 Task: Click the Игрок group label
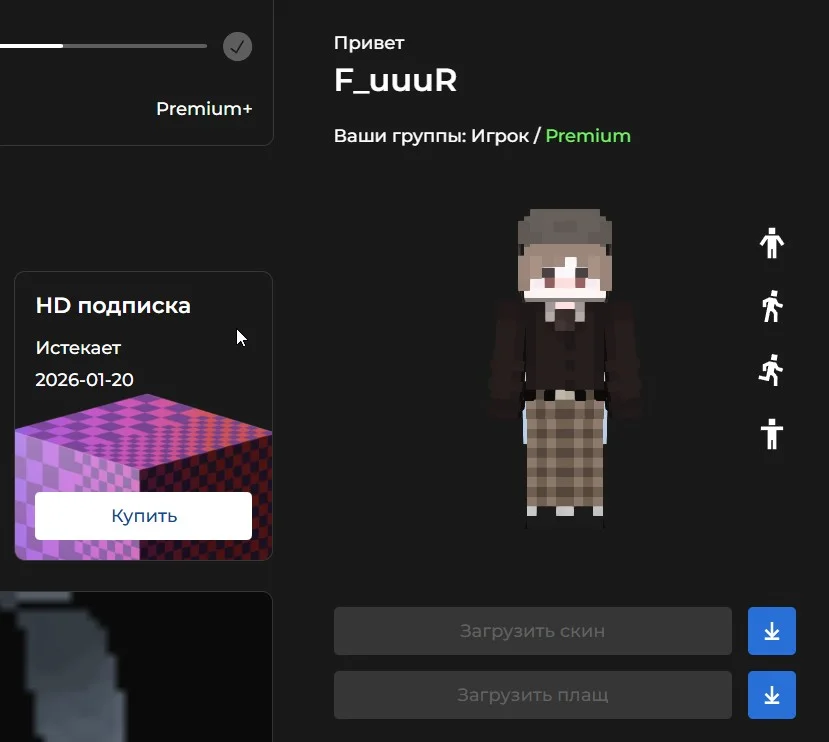(499, 136)
